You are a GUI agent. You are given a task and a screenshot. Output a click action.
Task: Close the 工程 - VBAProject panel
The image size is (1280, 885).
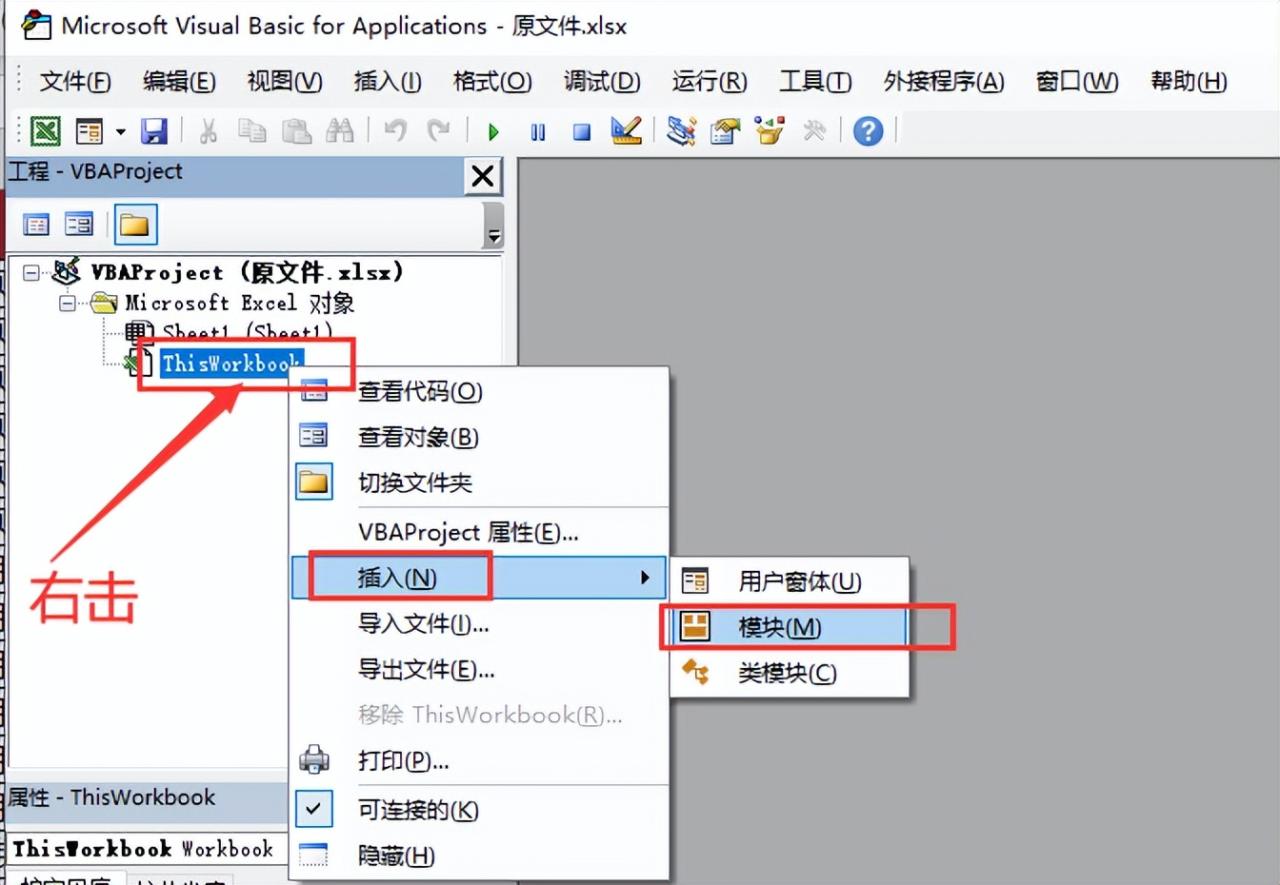point(483,177)
